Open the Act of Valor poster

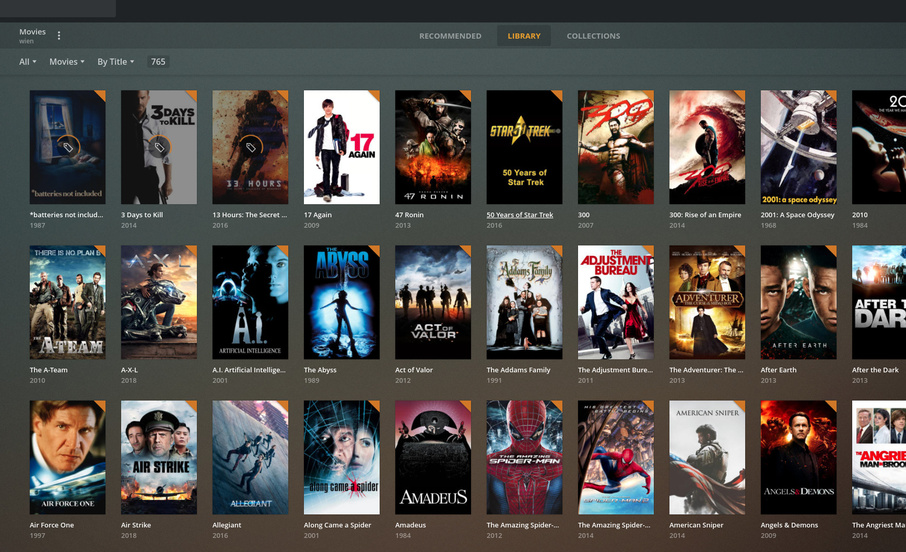point(433,302)
